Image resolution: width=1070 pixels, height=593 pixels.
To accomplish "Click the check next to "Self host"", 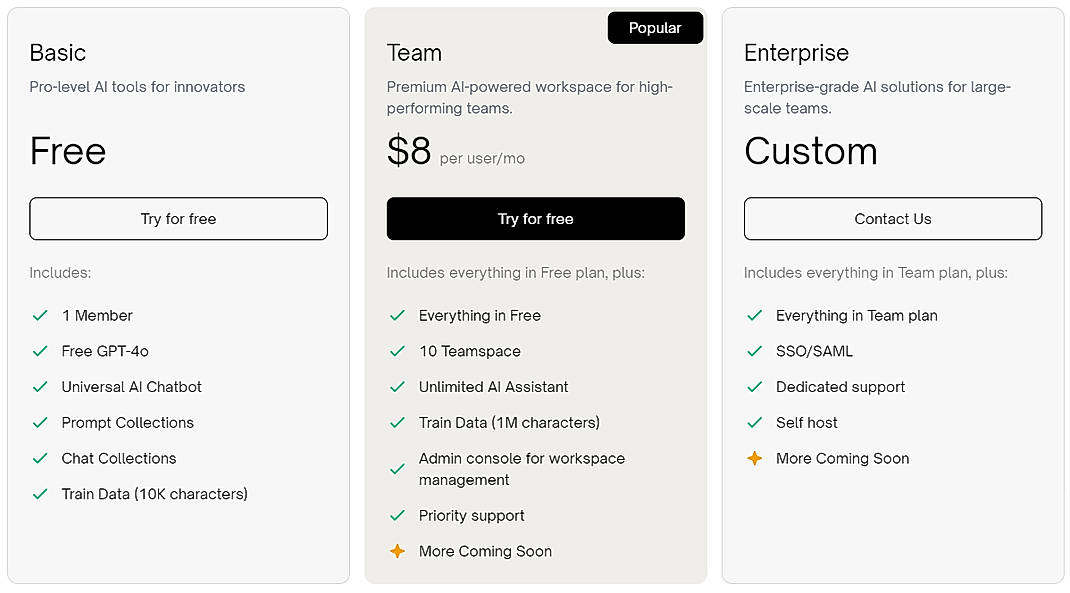I will click(754, 422).
